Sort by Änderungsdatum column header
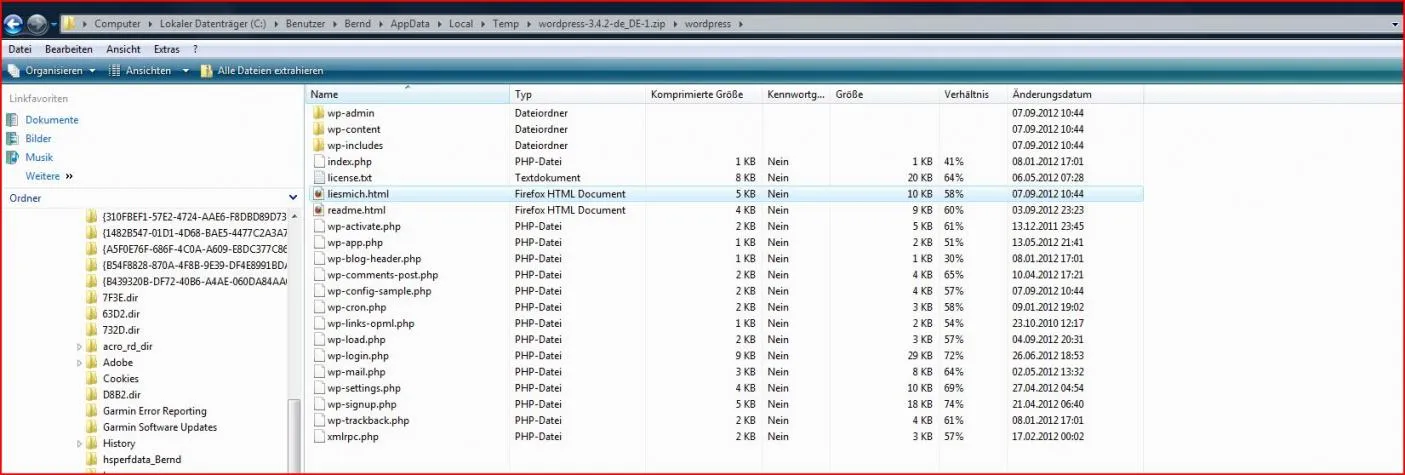The image size is (1405, 475). (1074, 94)
